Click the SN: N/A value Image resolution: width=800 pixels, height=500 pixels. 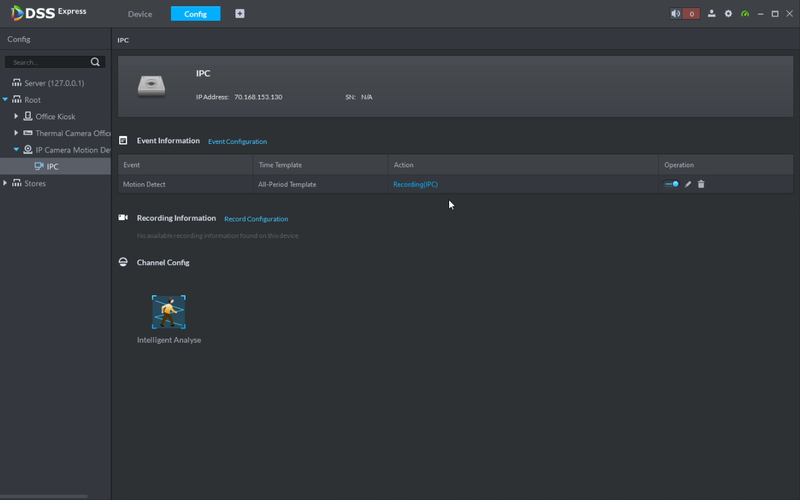(x=367, y=97)
